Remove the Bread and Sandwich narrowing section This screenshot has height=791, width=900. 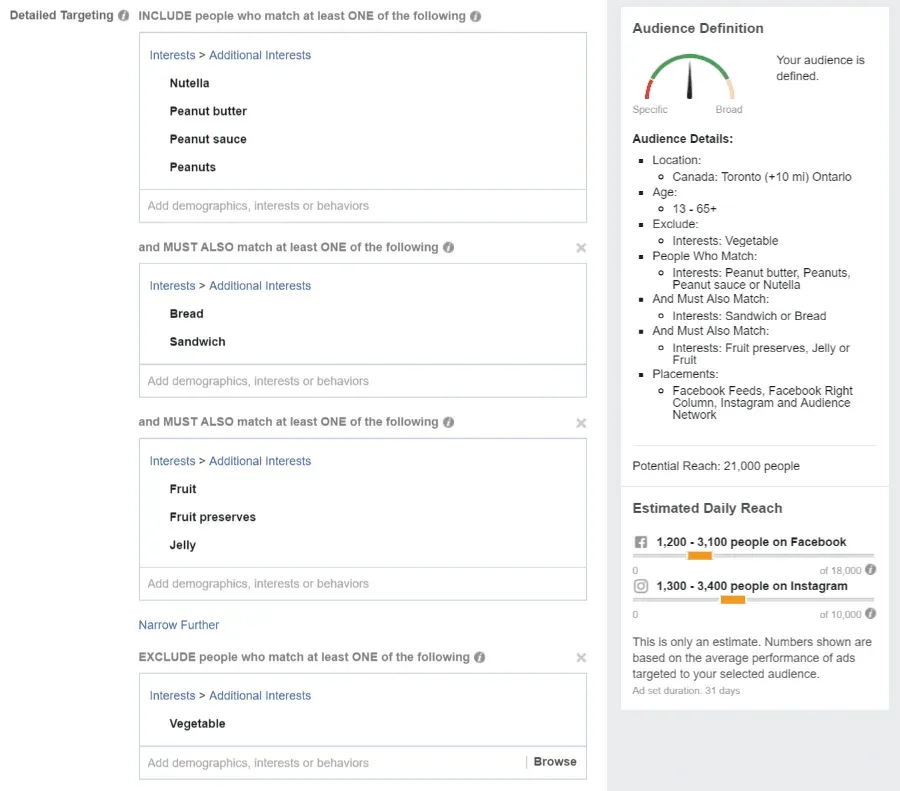[580, 248]
